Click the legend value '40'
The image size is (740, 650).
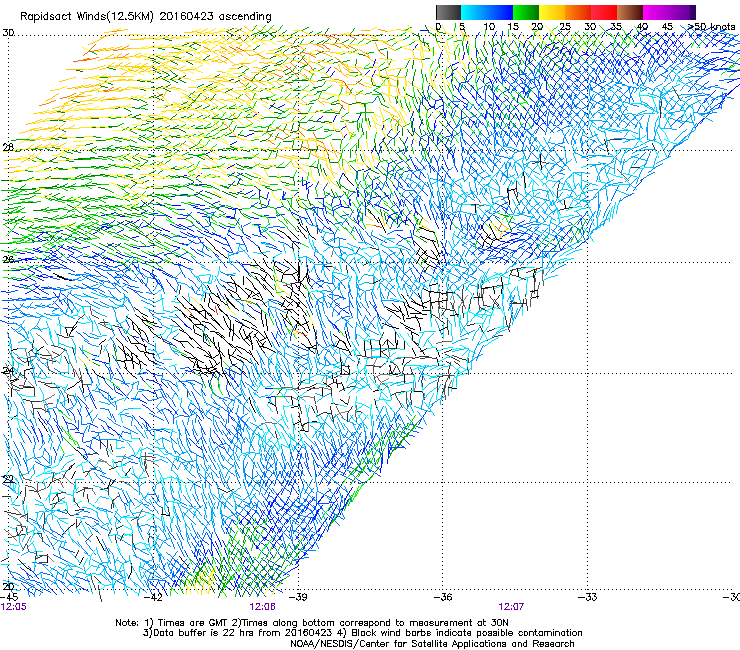pyautogui.click(x=642, y=26)
